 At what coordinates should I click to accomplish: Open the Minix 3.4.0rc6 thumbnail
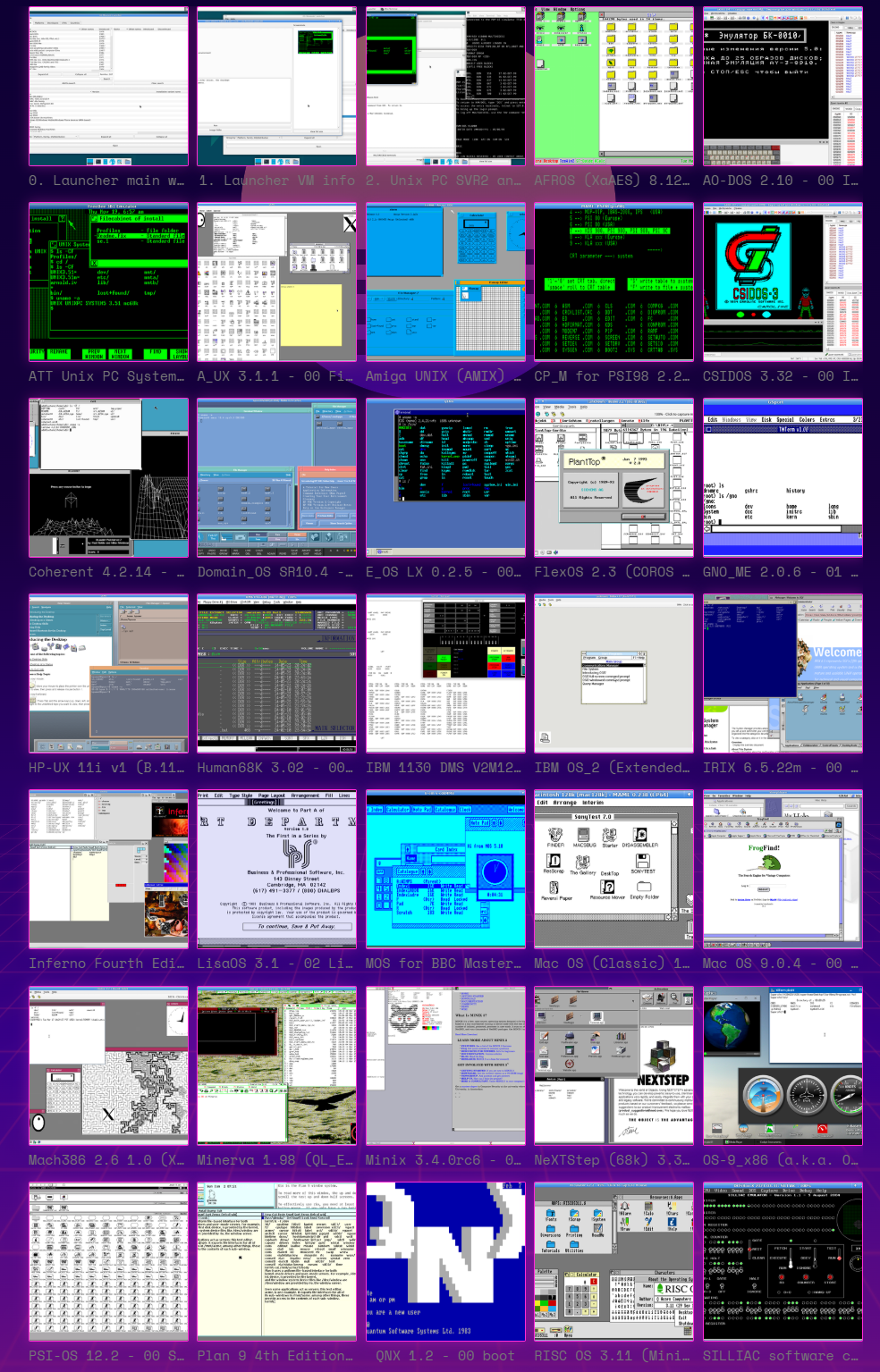(445, 1066)
